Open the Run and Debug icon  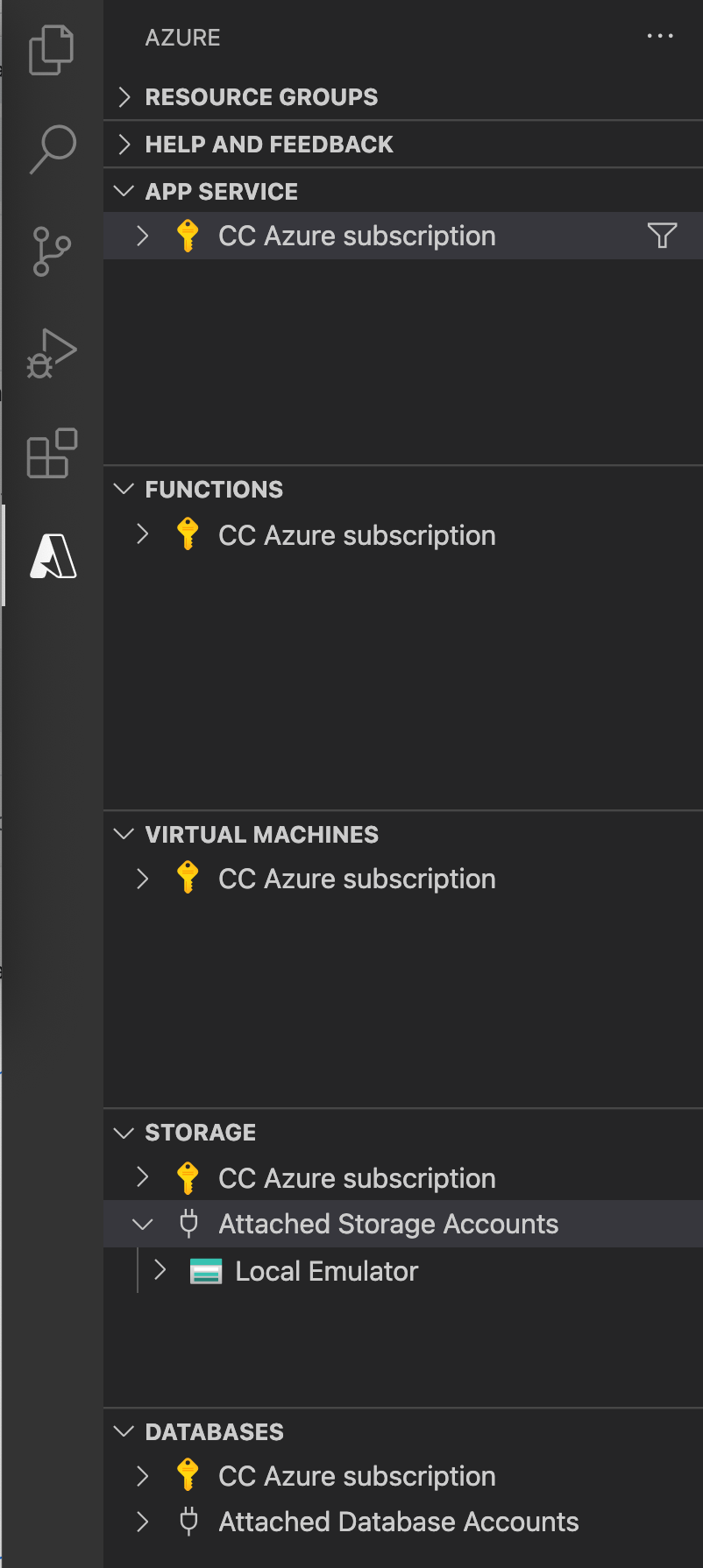pyautogui.click(x=52, y=352)
